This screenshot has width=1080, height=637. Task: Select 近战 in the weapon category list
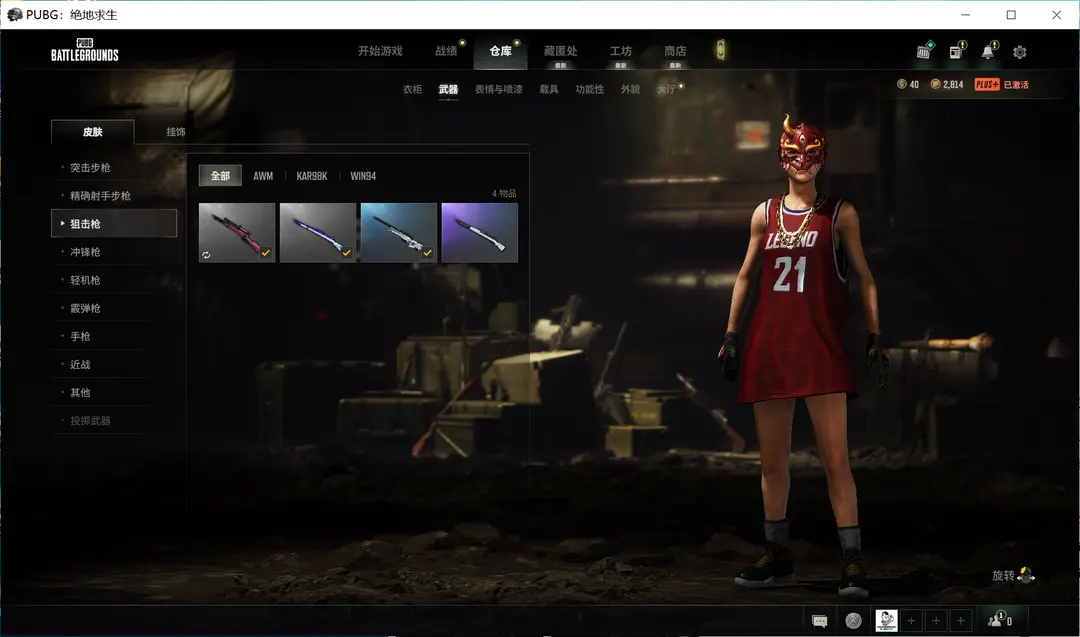coord(114,364)
